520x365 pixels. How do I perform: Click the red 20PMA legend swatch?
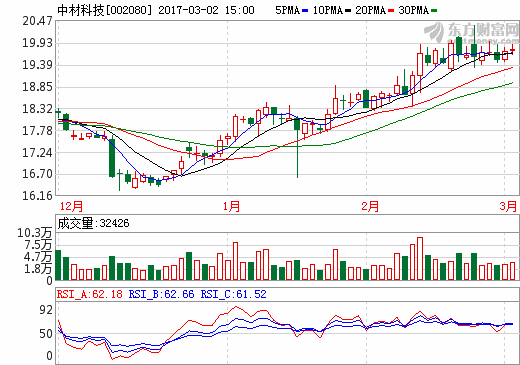(391, 11)
